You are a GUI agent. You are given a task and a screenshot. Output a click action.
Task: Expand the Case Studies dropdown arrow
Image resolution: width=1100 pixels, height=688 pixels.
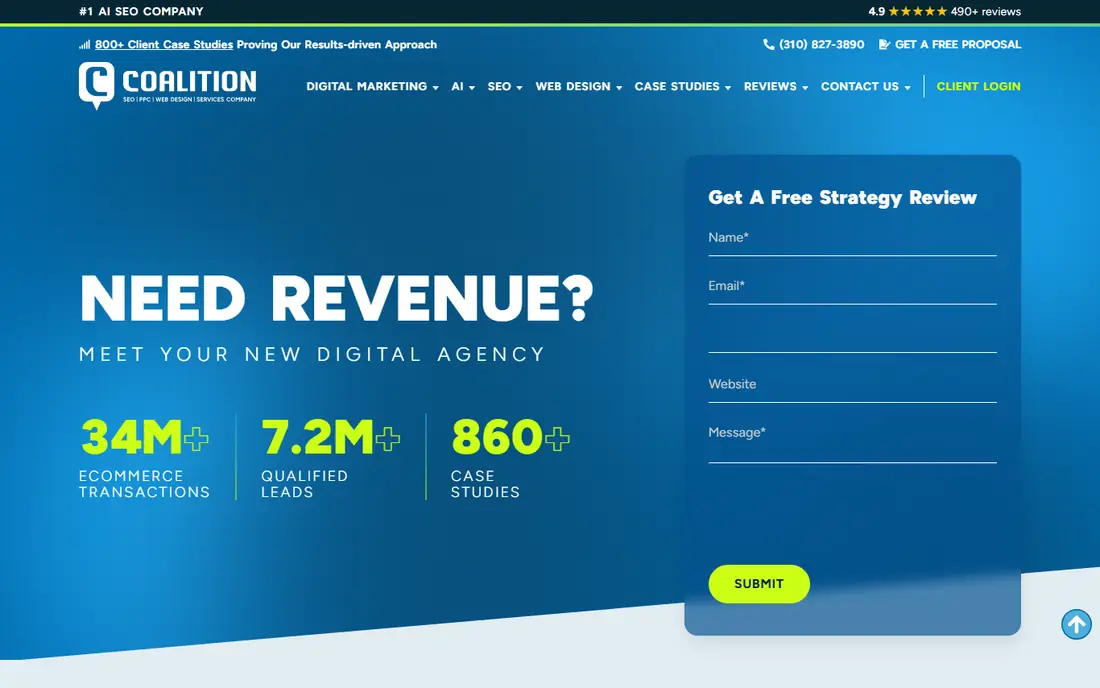click(x=727, y=88)
